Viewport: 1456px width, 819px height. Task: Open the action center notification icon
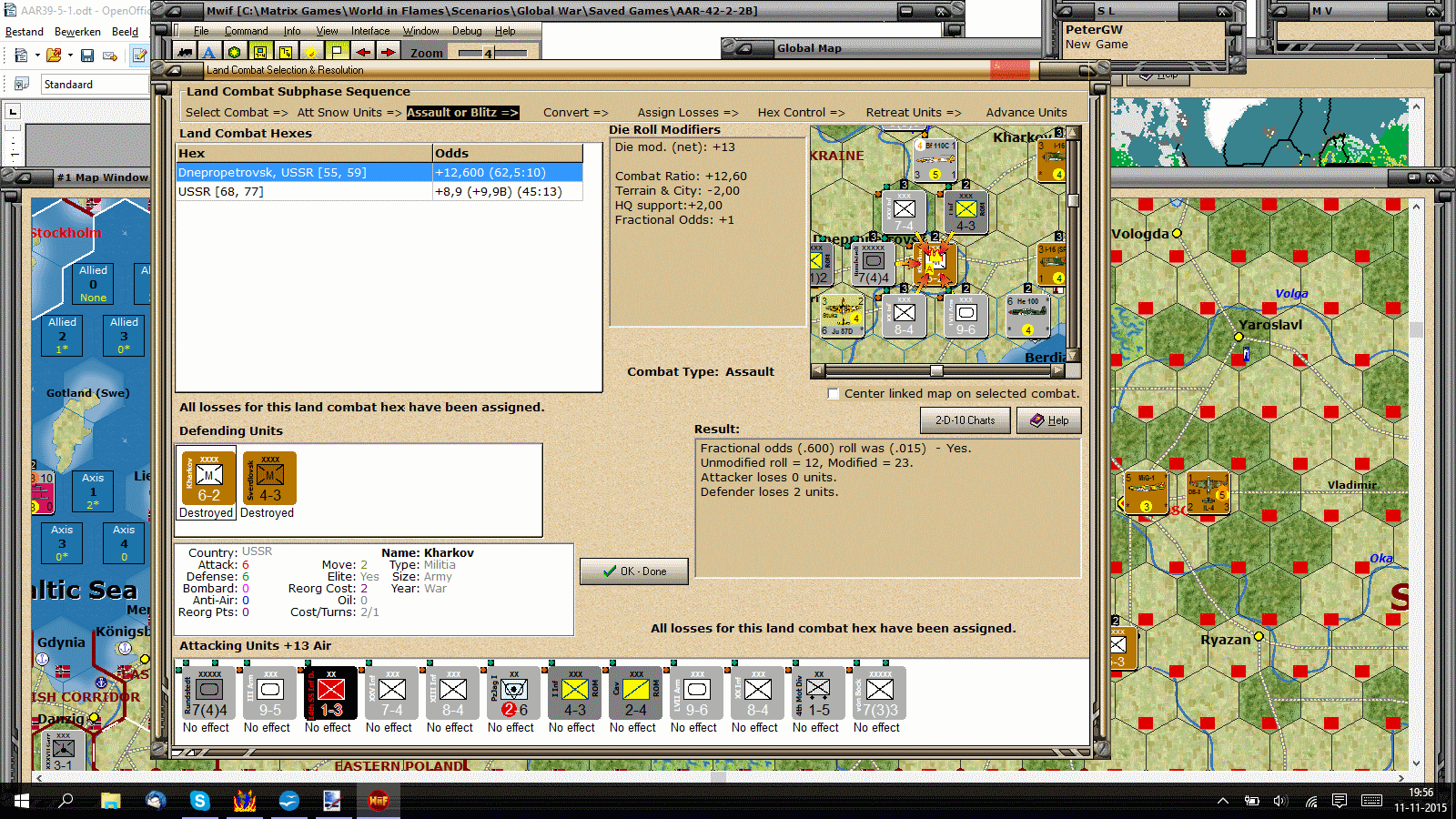point(1339,801)
